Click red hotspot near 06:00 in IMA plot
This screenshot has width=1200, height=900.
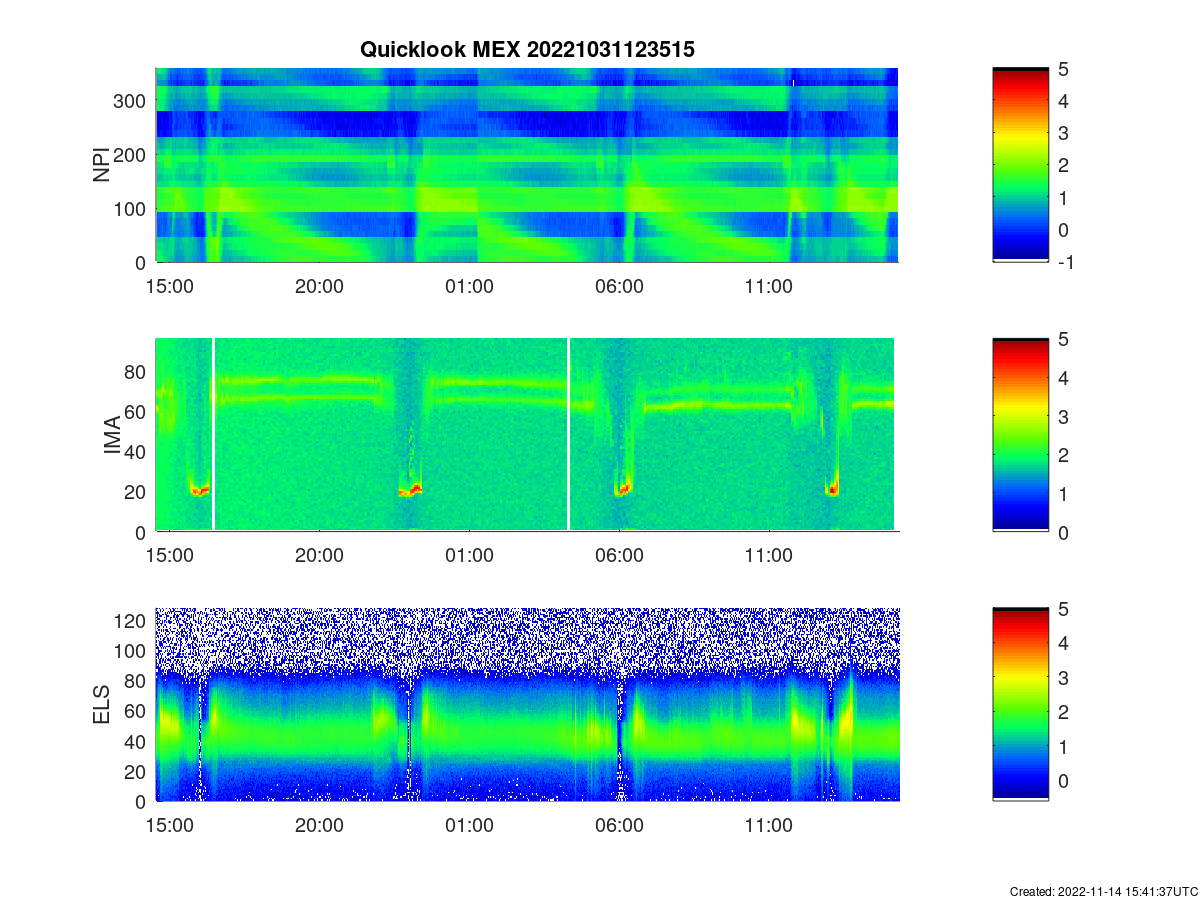pyautogui.click(x=622, y=489)
